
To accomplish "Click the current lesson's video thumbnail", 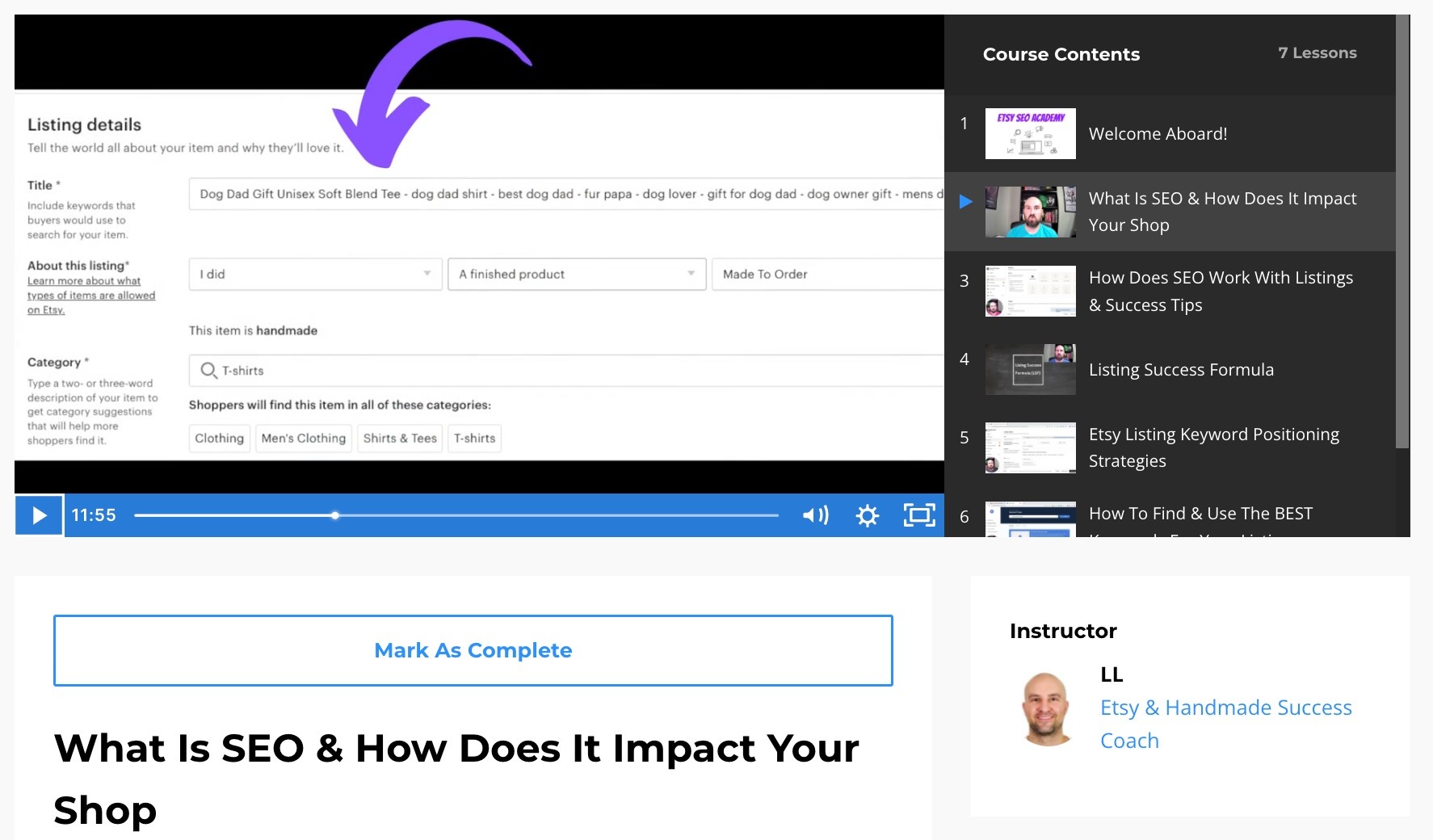I will [1031, 212].
